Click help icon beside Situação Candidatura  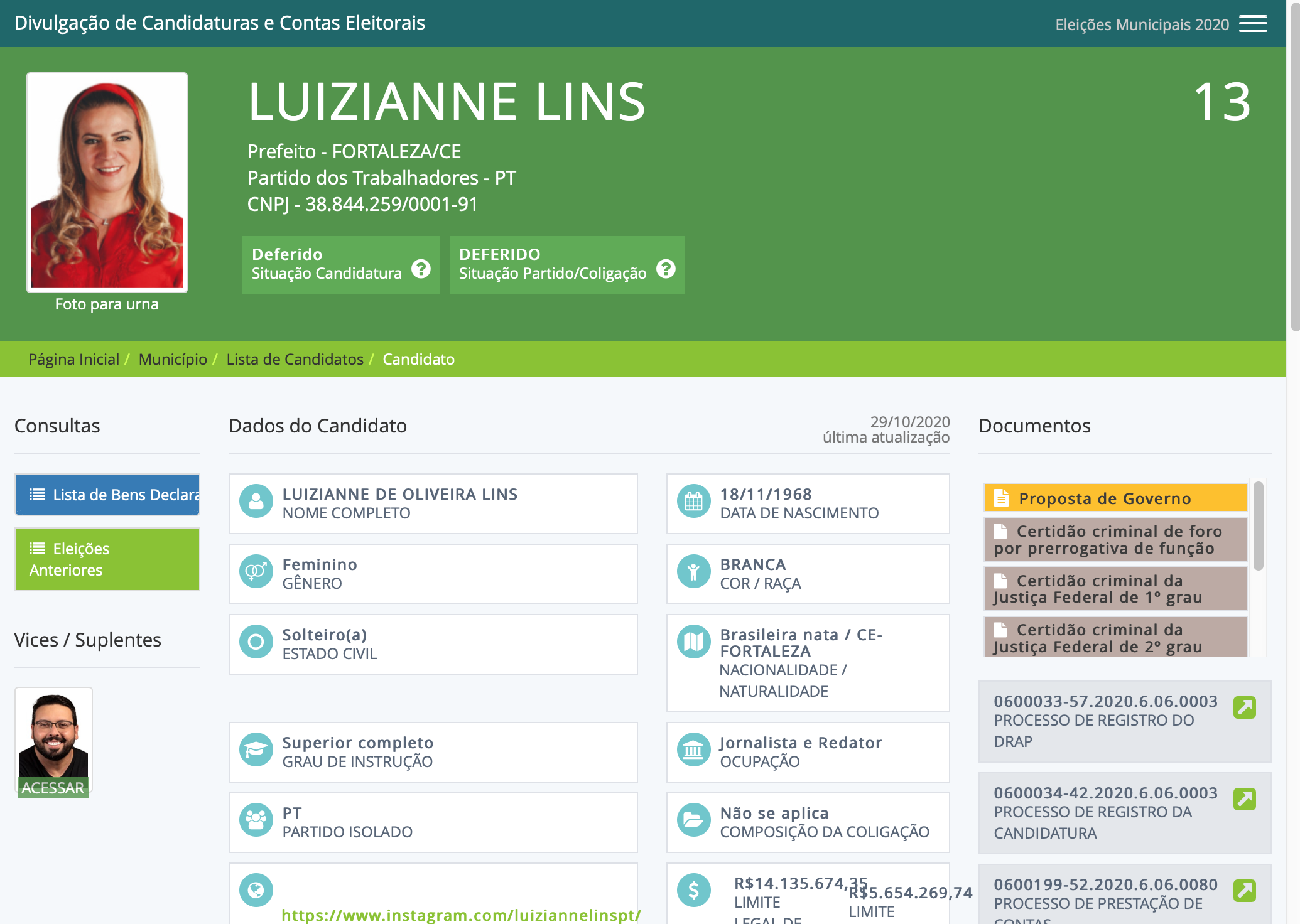pyautogui.click(x=421, y=269)
